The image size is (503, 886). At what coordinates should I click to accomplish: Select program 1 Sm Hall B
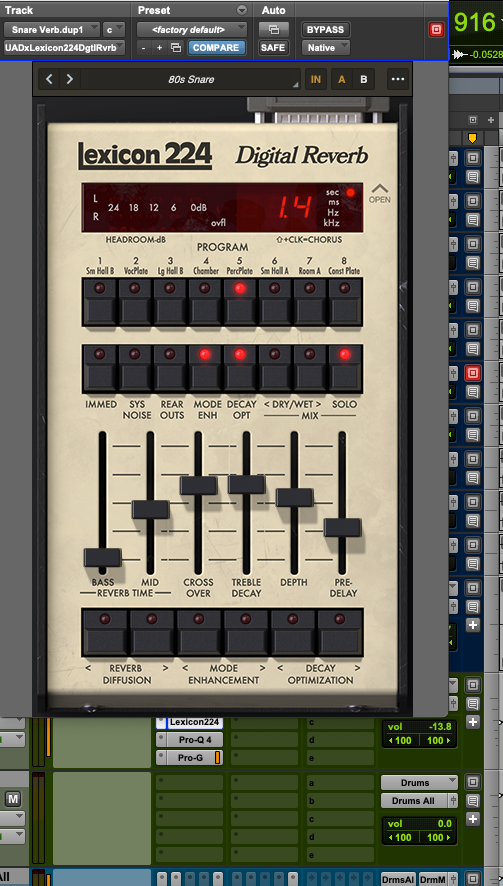point(100,302)
